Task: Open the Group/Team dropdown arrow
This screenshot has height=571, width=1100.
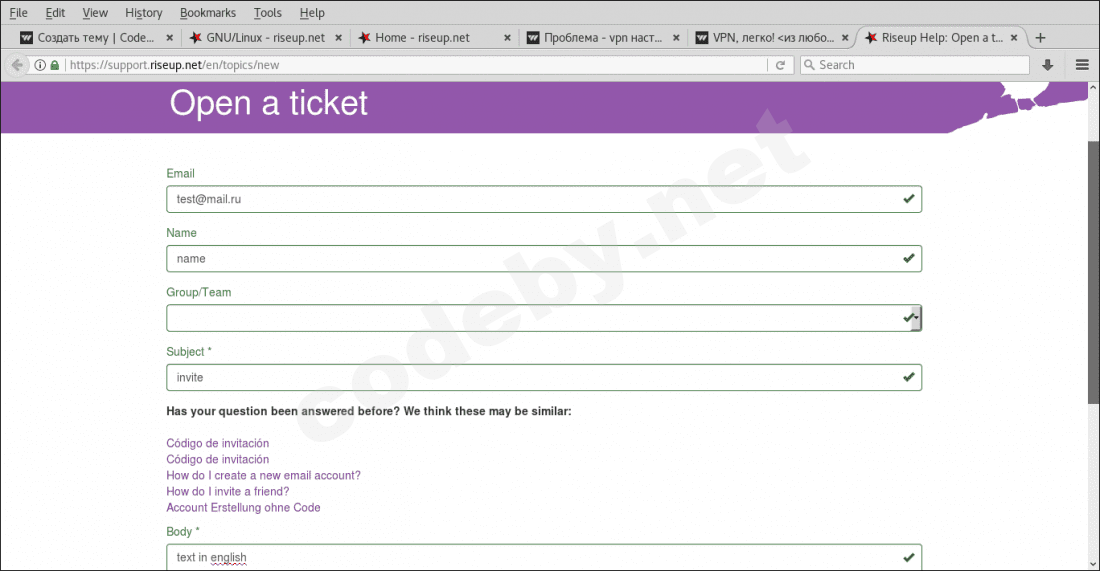Action: coord(916,318)
